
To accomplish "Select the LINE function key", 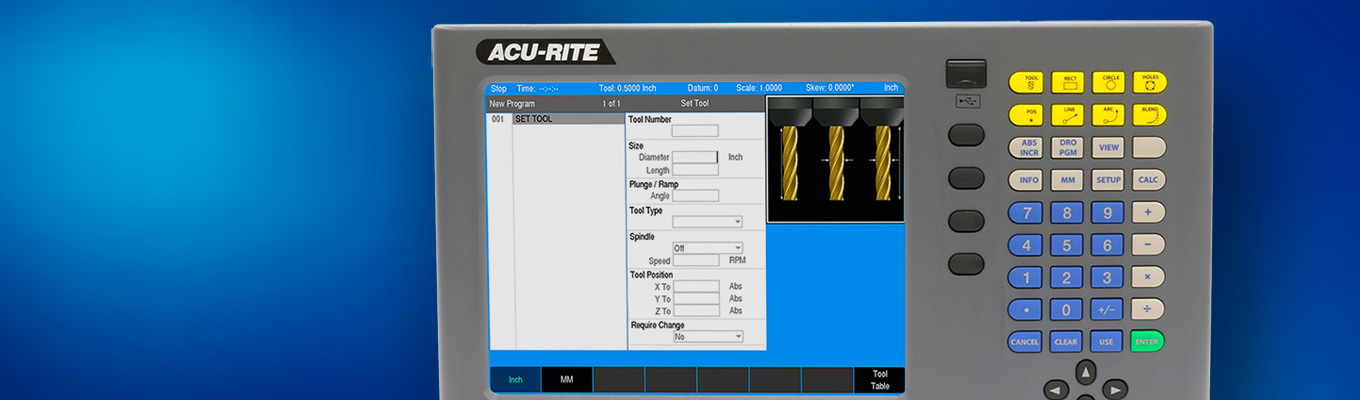I will click(x=1067, y=115).
